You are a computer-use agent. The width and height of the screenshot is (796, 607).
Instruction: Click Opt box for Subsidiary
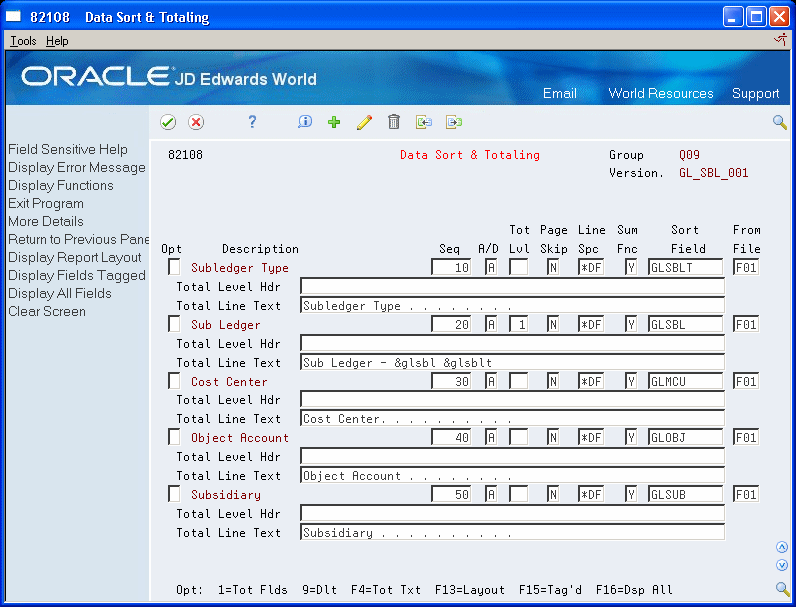tap(174, 494)
